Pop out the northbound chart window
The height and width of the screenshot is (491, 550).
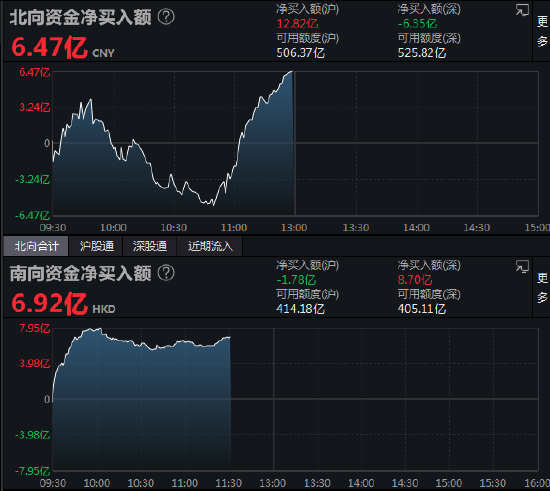(x=522, y=10)
